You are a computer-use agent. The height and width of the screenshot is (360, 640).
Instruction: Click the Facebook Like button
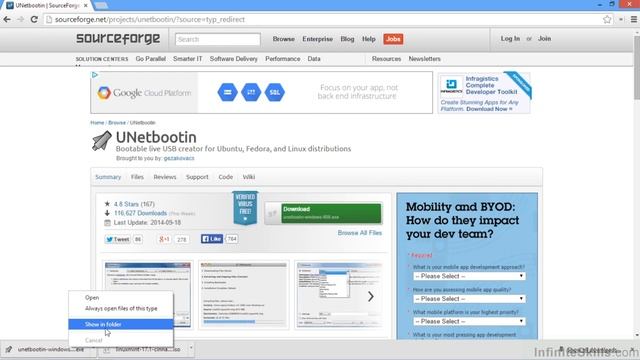pyautogui.click(x=211, y=239)
